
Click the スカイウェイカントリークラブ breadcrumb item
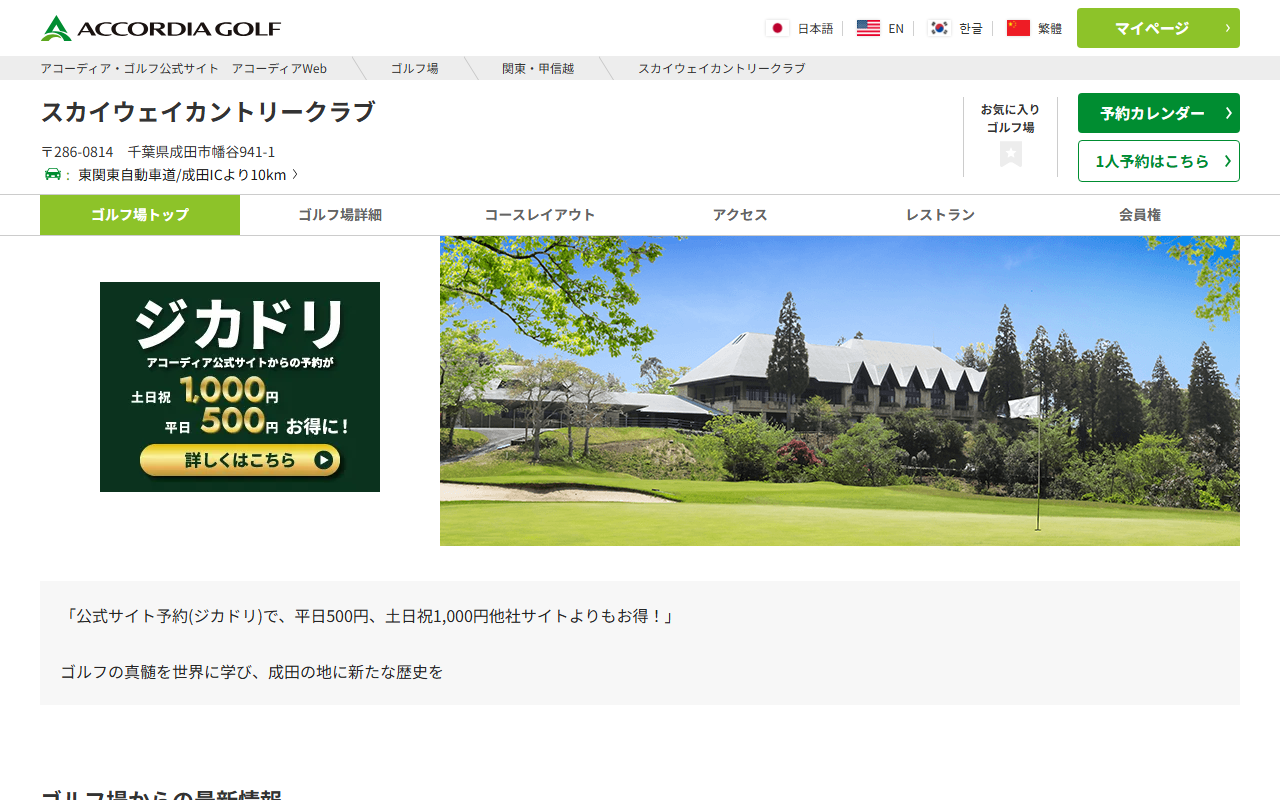tap(721, 68)
